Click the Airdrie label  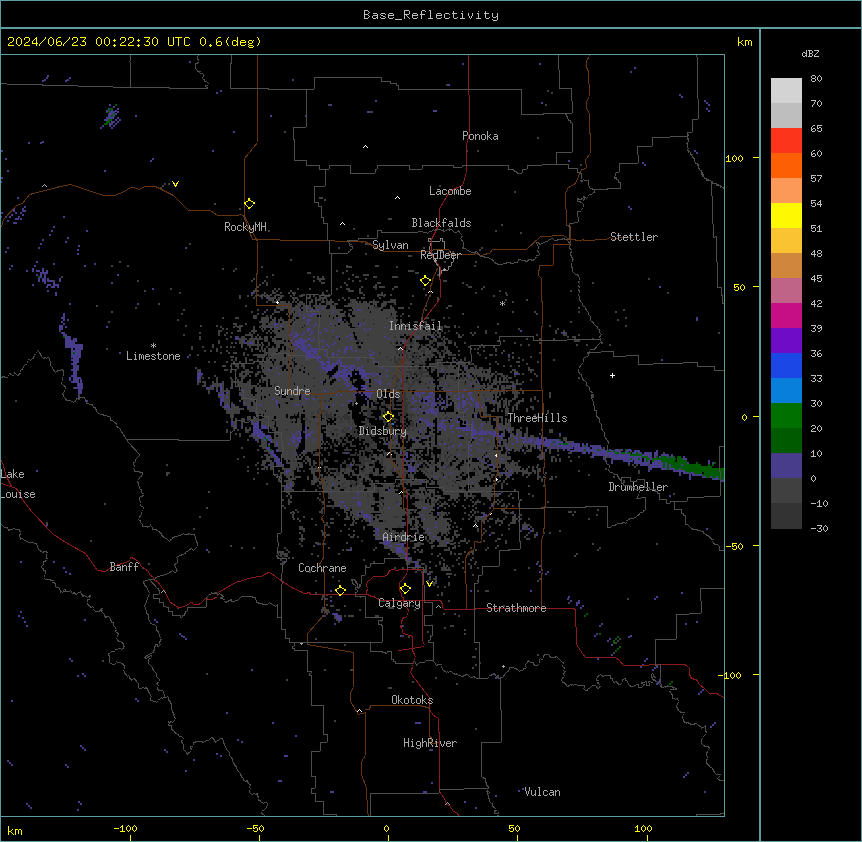pyautogui.click(x=403, y=537)
